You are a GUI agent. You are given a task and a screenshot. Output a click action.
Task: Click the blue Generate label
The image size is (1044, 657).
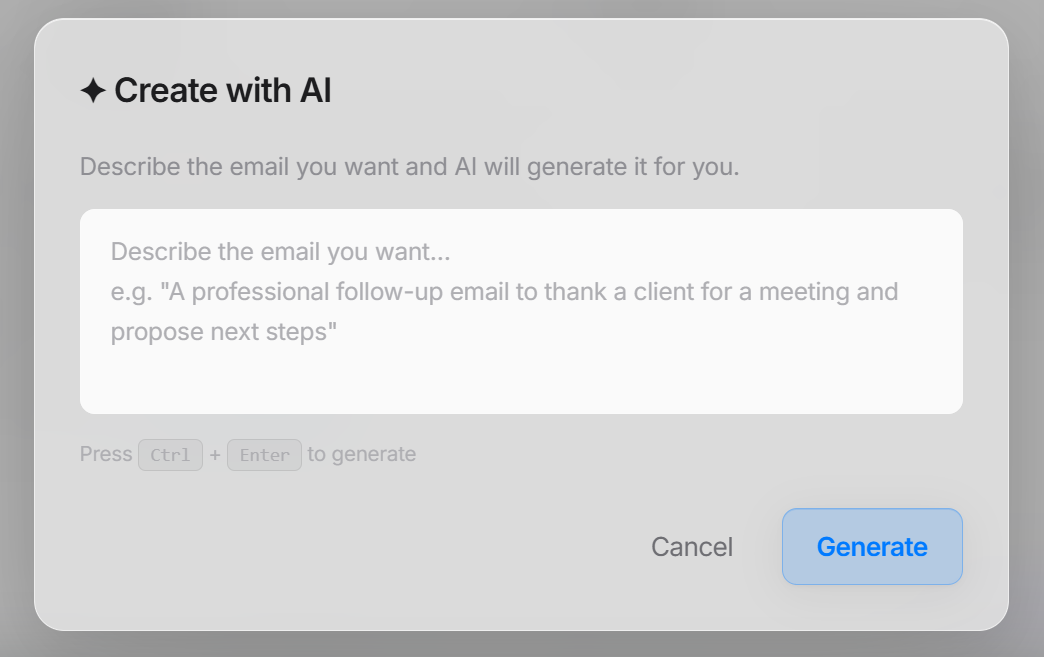(872, 546)
